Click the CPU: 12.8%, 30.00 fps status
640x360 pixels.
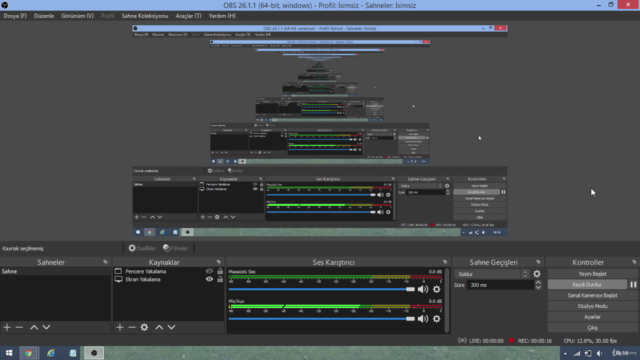point(590,341)
